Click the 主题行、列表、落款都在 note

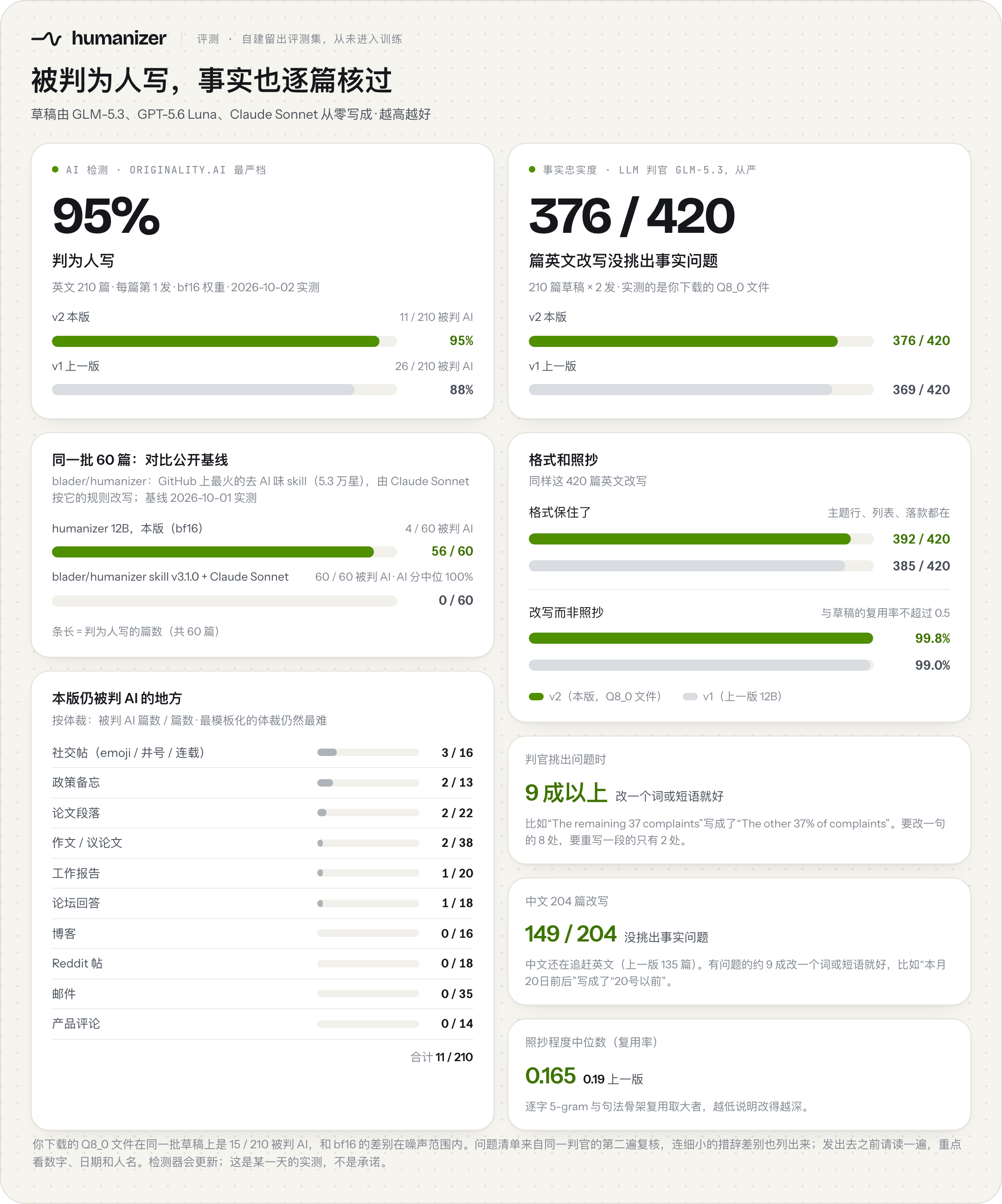pyautogui.click(x=888, y=512)
